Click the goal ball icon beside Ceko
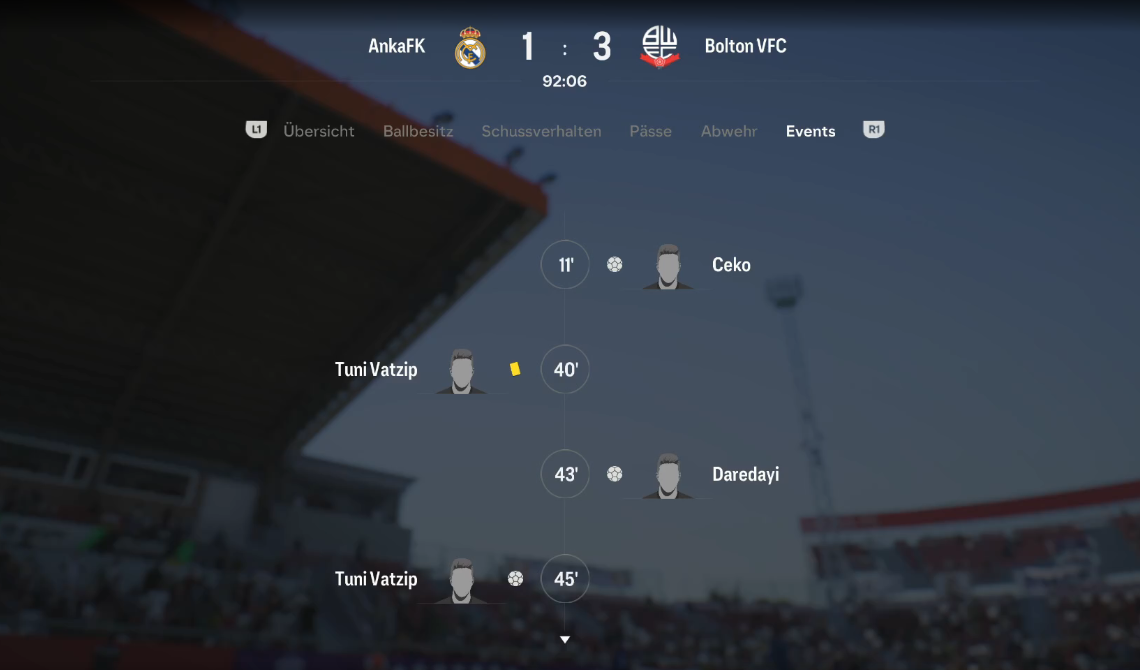 pos(614,265)
